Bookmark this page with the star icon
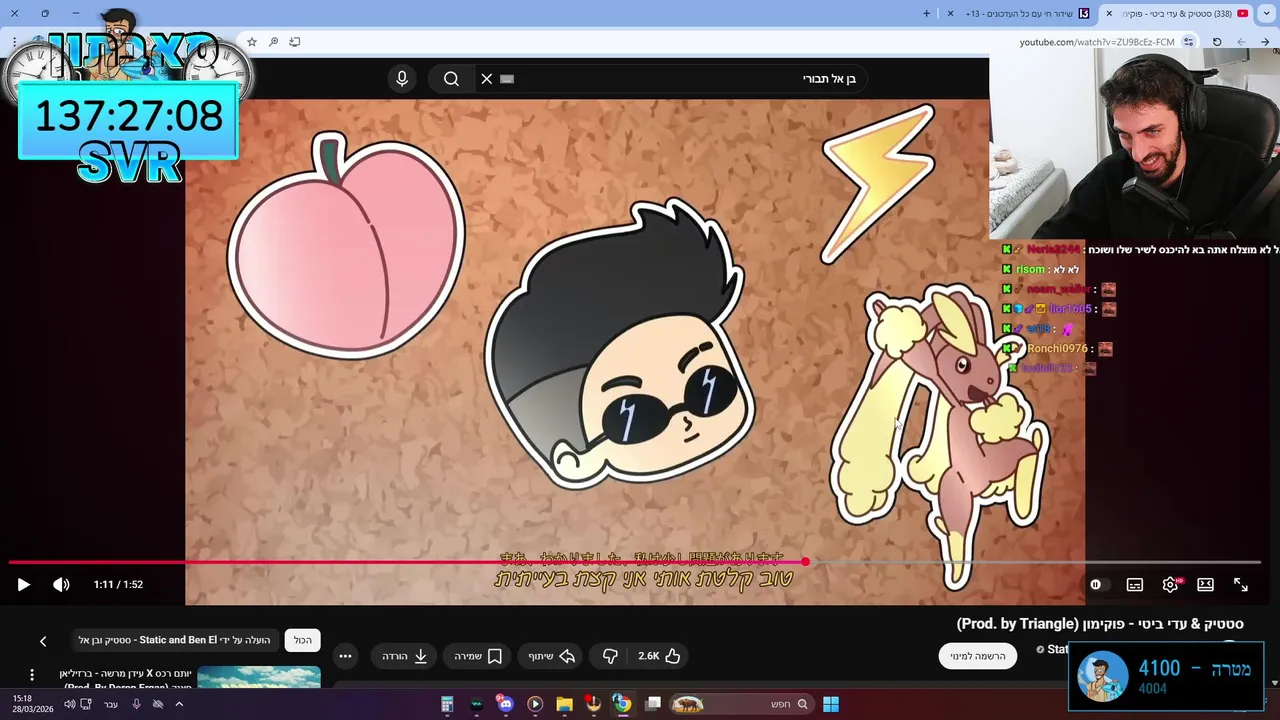Image resolution: width=1280 pixels, height=720 pixels. [252, 42]
